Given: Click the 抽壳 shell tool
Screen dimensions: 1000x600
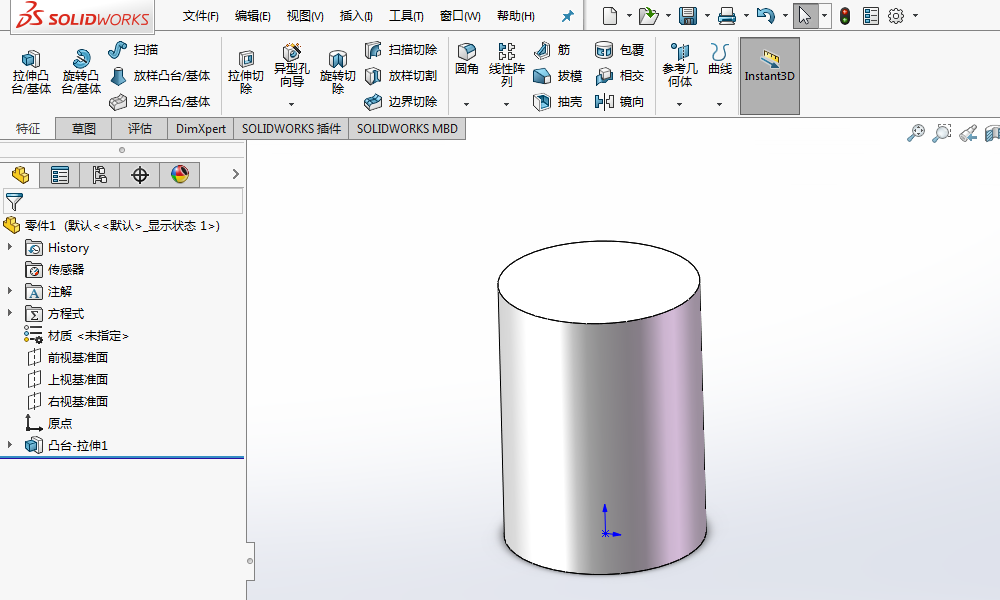Looking at the screenshot, I should (x=558, y=102).
